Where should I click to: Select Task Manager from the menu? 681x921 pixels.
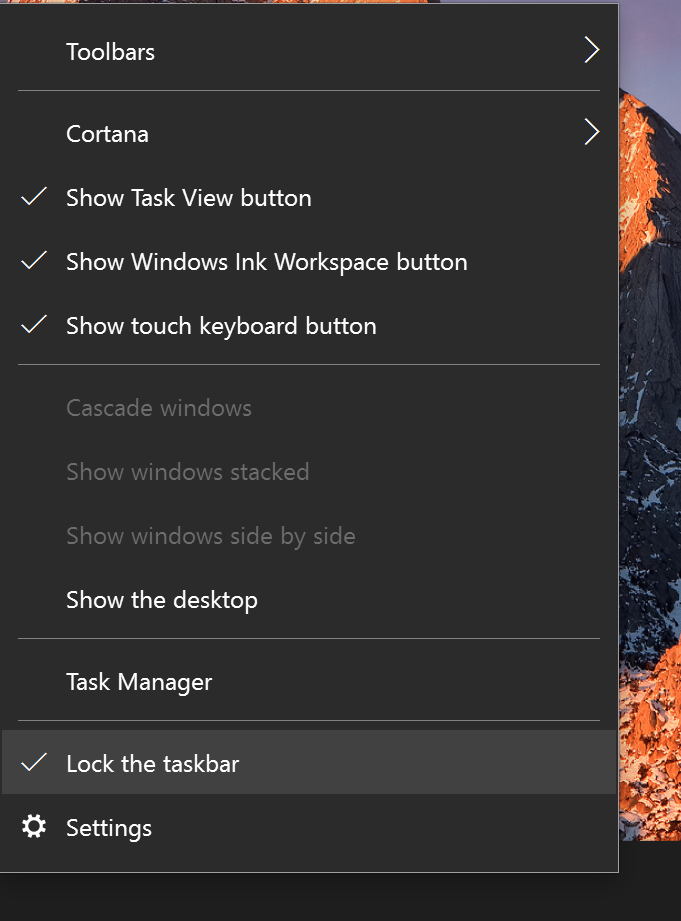(138, 681)
